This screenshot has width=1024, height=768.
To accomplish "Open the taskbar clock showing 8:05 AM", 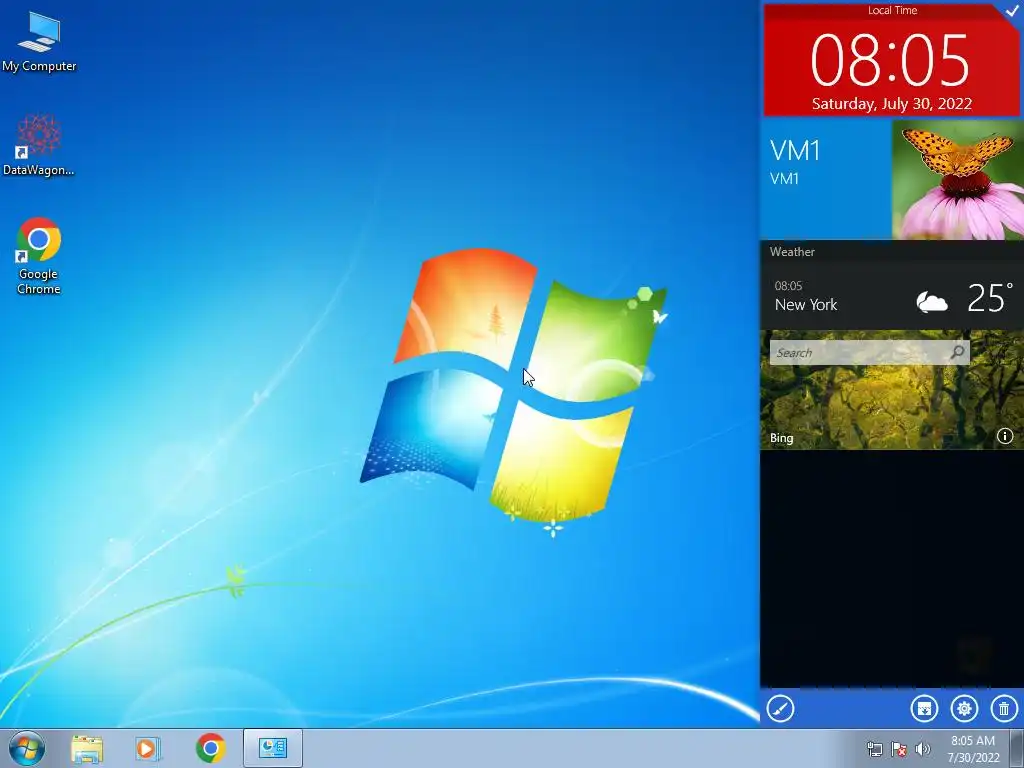I will point(973,749).
